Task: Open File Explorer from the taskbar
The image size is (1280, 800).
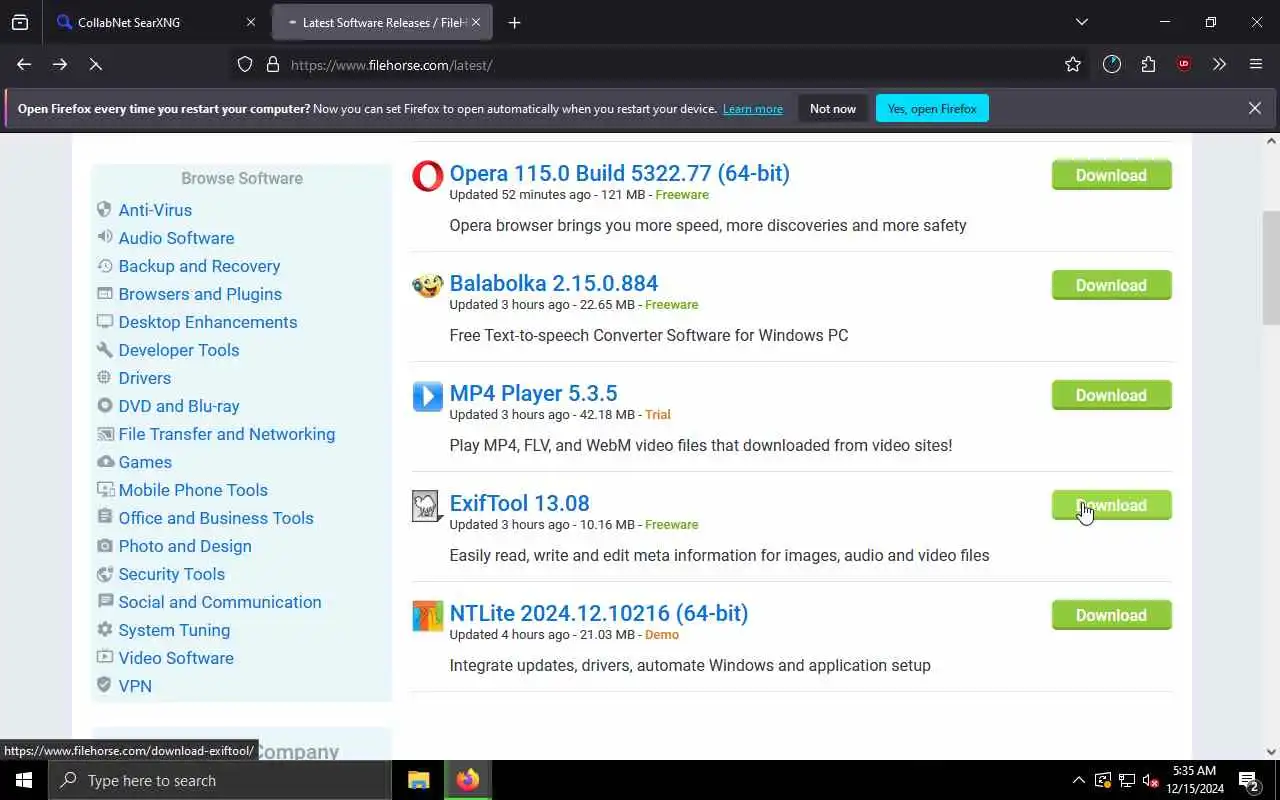Action: (419, 780)
